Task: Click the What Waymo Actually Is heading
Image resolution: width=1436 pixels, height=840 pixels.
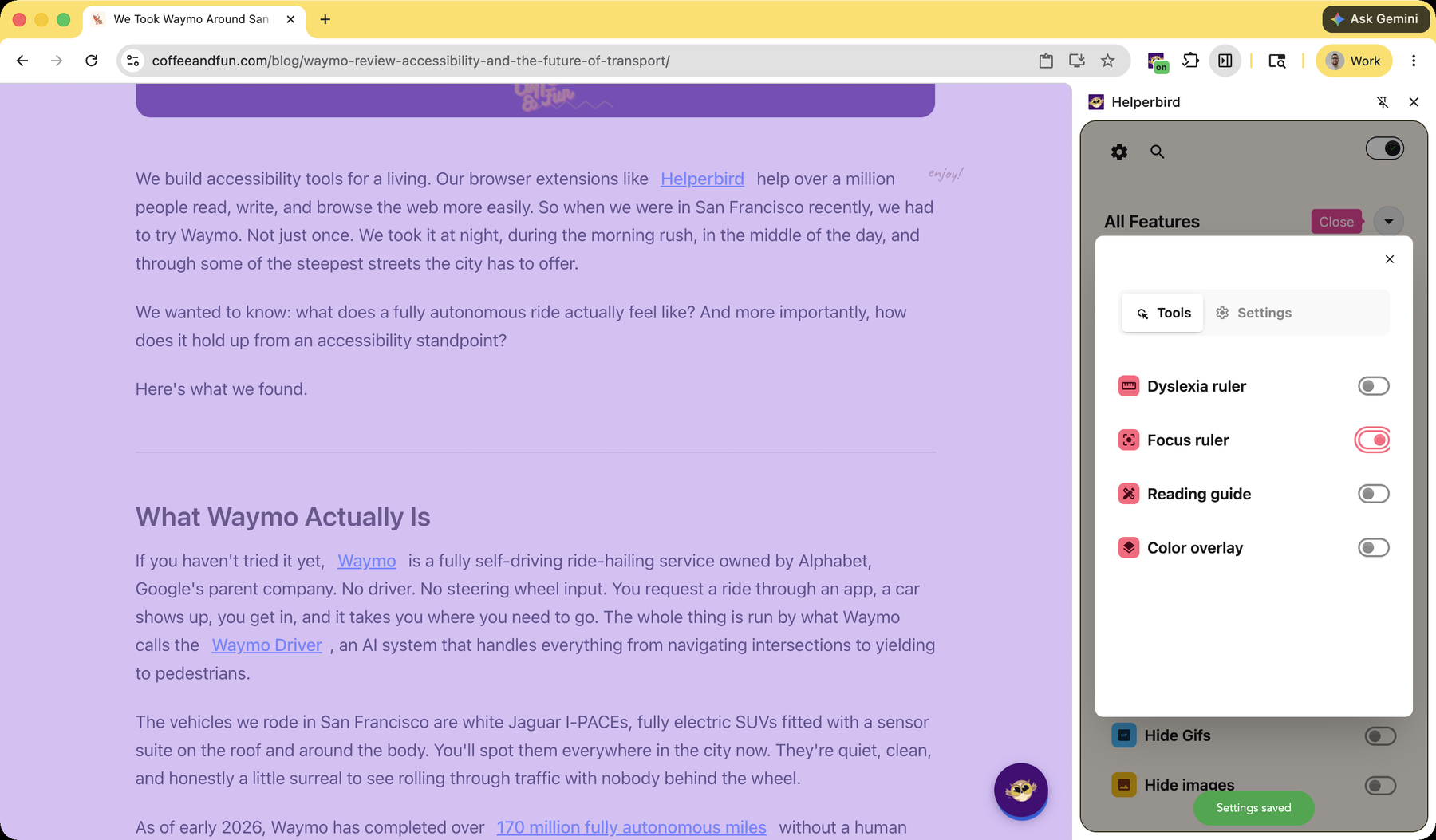Action: (x=282, y=517)
